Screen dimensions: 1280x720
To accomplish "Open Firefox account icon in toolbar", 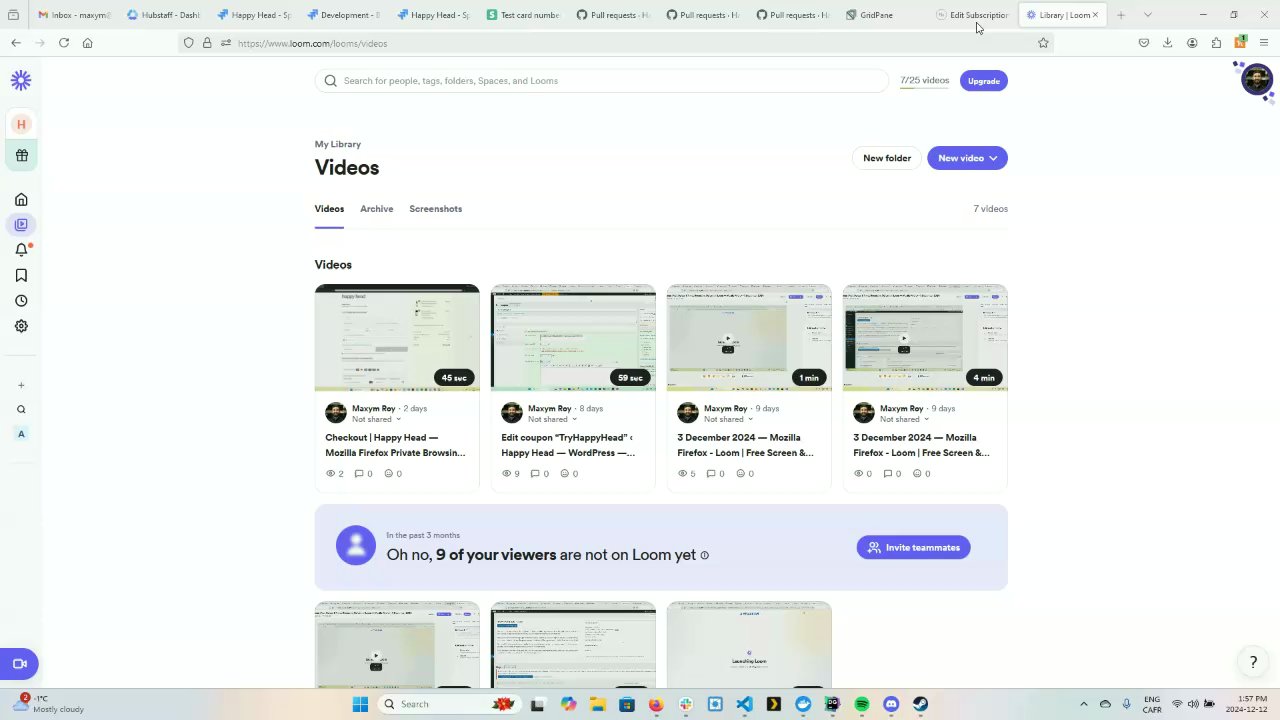I will (x=1192, y=43).
